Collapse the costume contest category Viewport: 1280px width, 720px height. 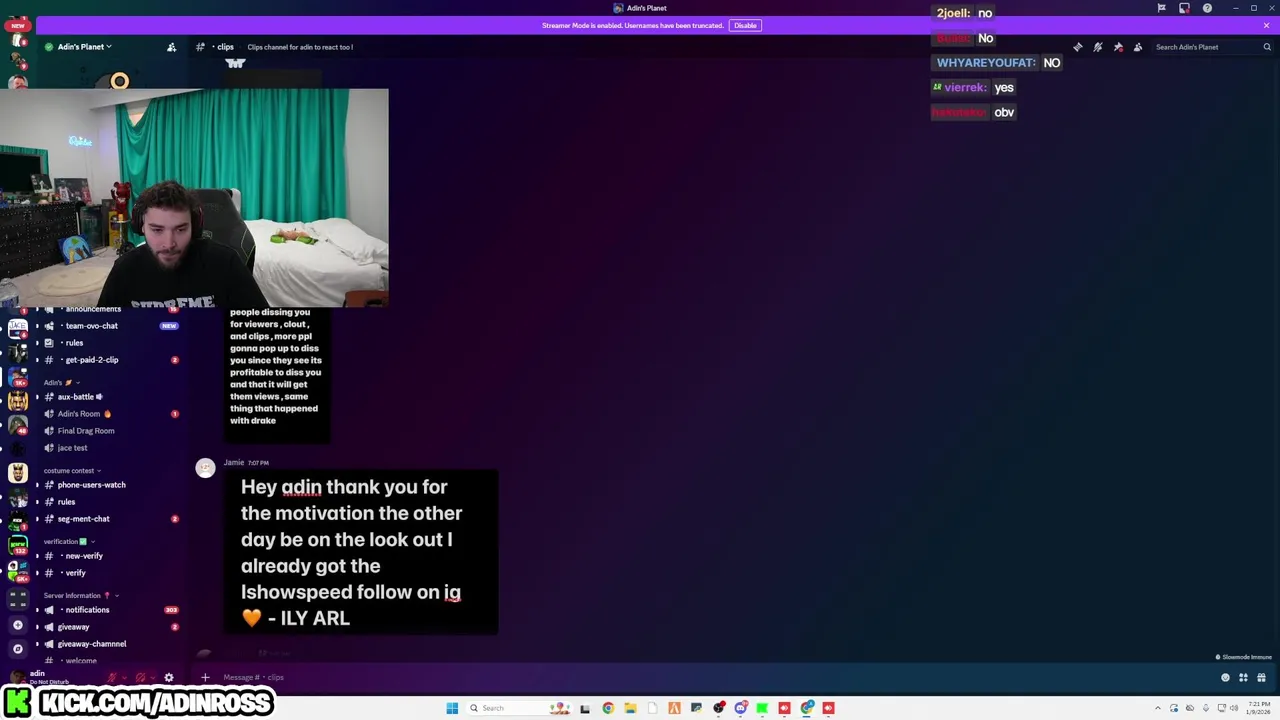[x=71, y=470]
